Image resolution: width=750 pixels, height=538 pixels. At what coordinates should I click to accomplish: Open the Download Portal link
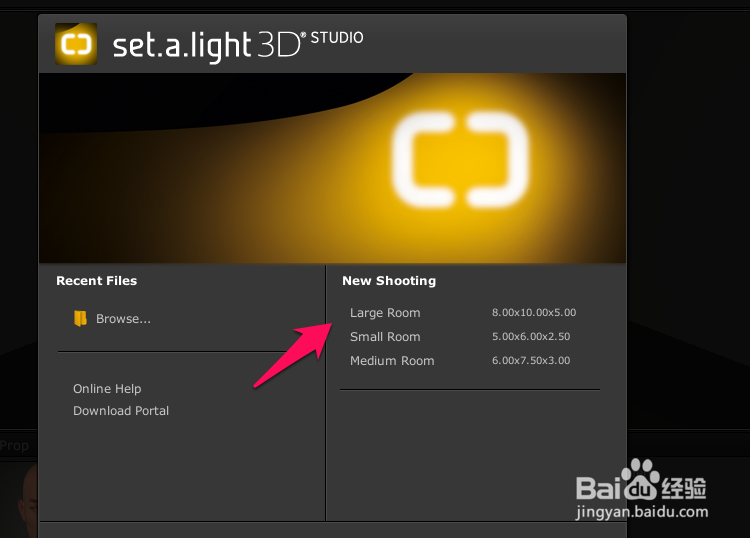(121, 411)
